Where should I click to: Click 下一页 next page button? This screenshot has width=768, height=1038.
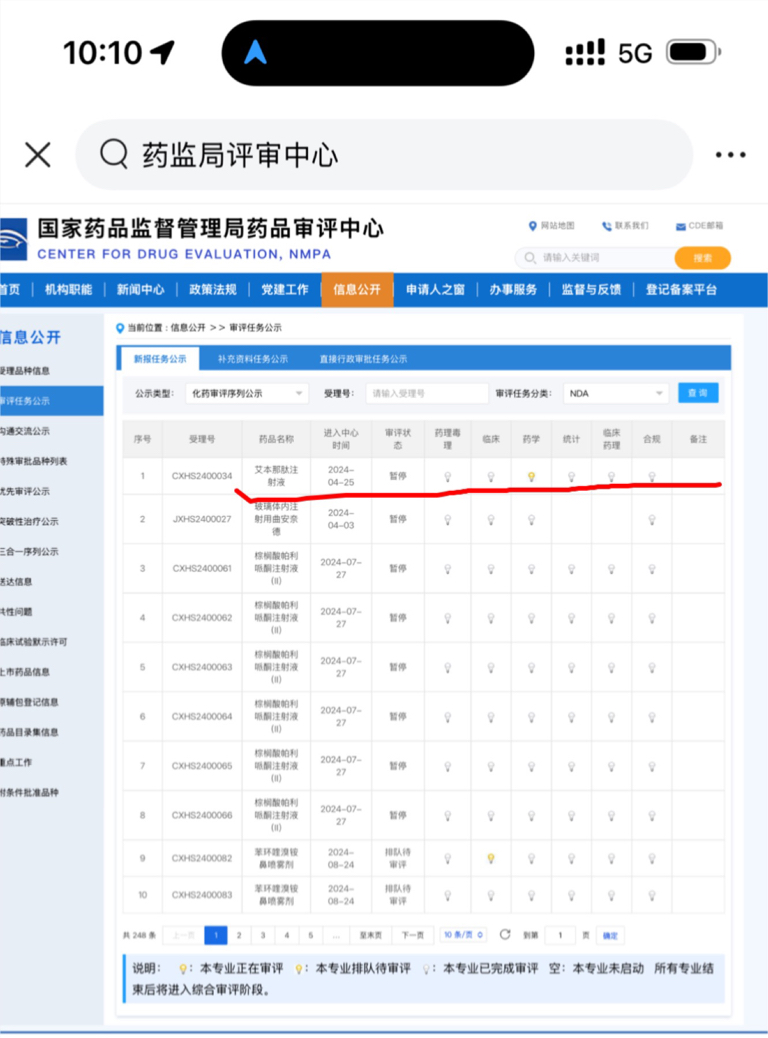click(412, 935)
